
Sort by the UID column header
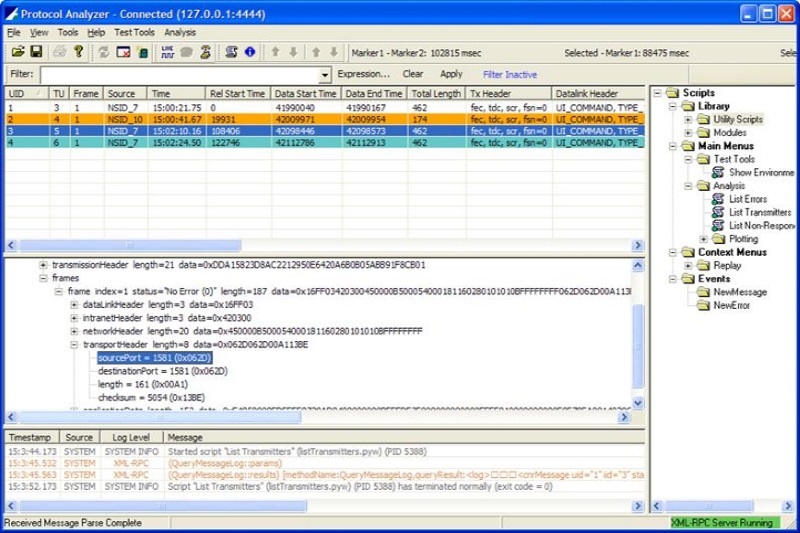(27, 93)
